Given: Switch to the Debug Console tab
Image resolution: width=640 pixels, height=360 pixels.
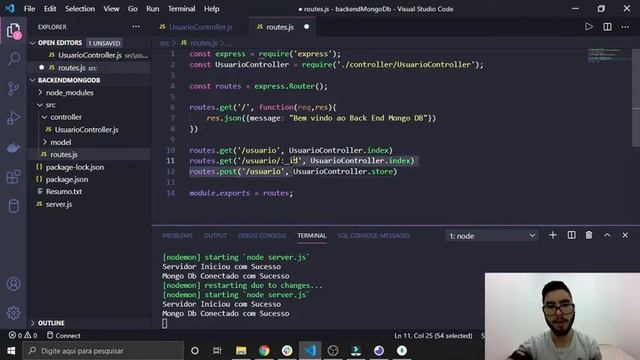Looking at the screenshot, I should [x=262, y=236].
